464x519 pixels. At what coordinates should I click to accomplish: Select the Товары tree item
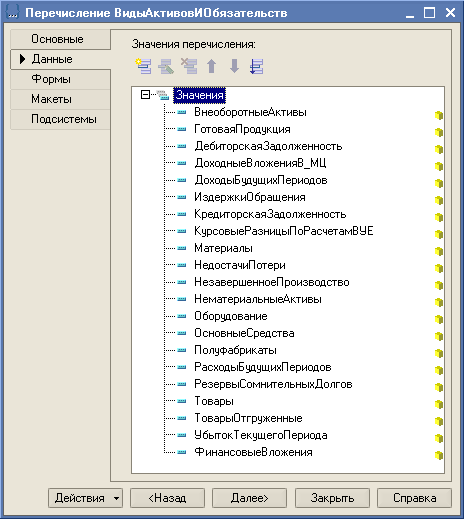coord(214,401)
